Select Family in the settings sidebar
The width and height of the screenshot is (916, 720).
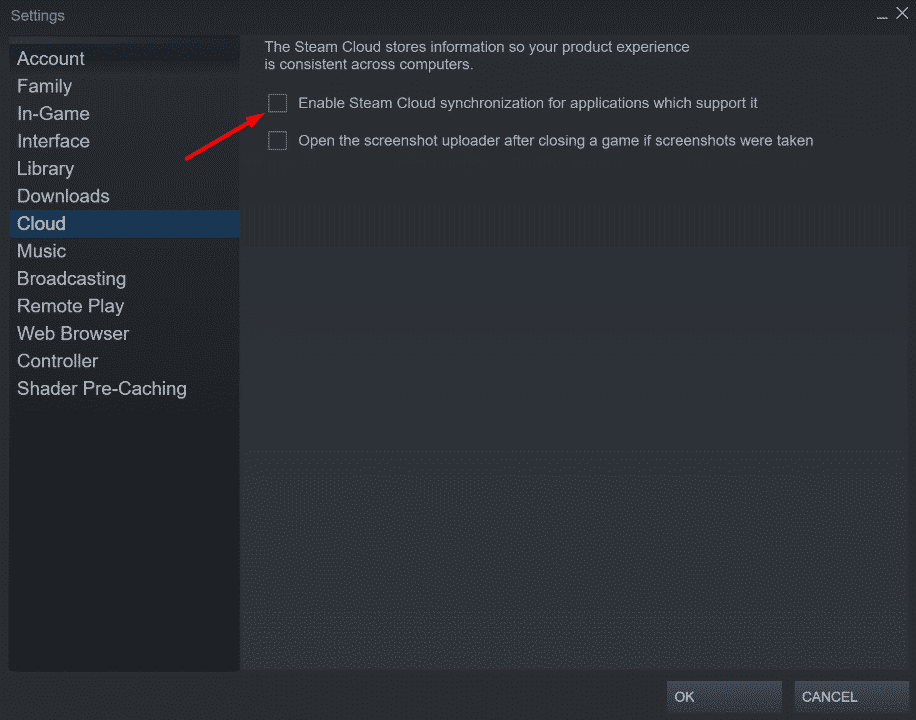click(44, 86)
